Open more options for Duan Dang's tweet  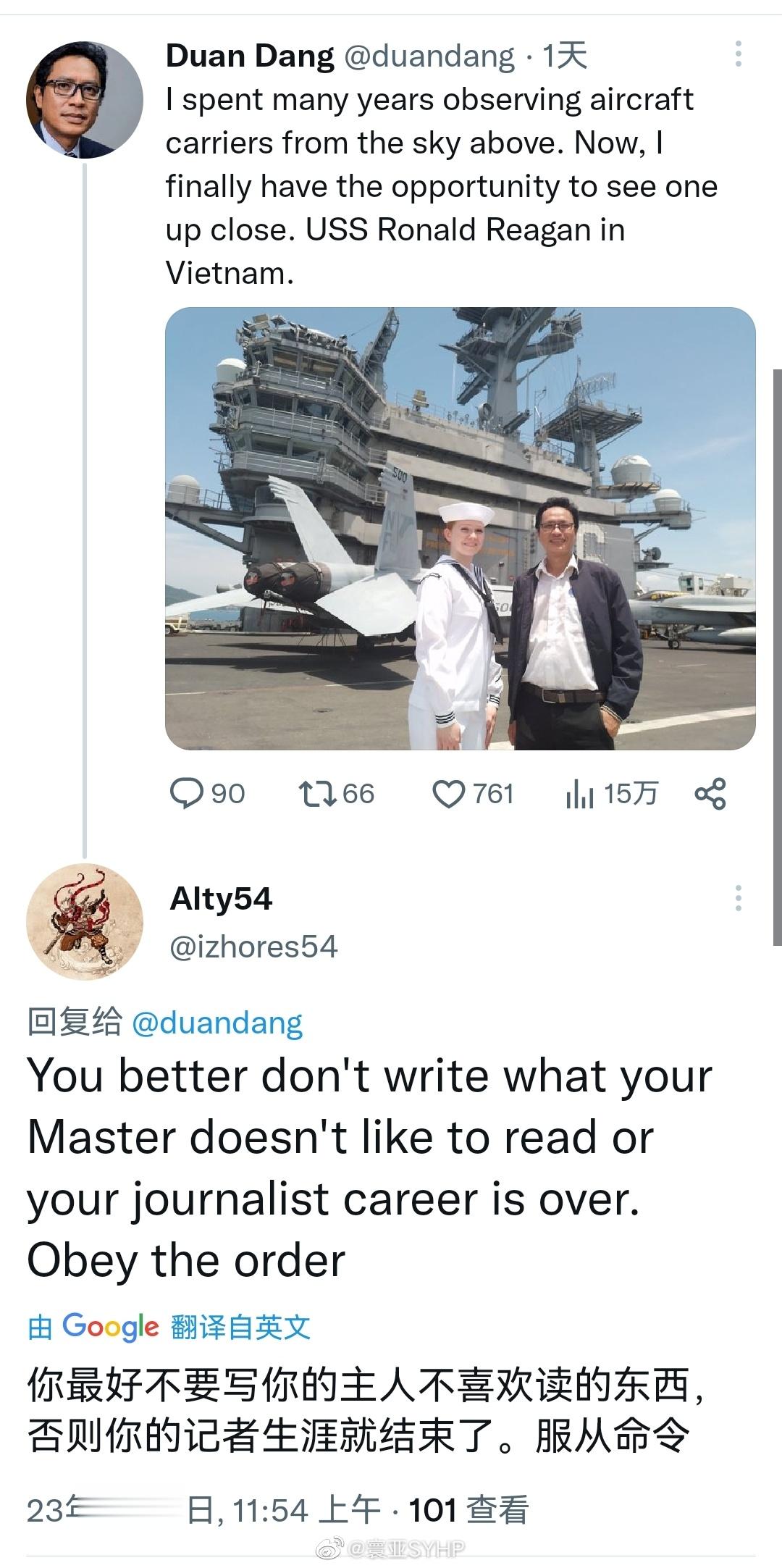(x=738, y=55)
